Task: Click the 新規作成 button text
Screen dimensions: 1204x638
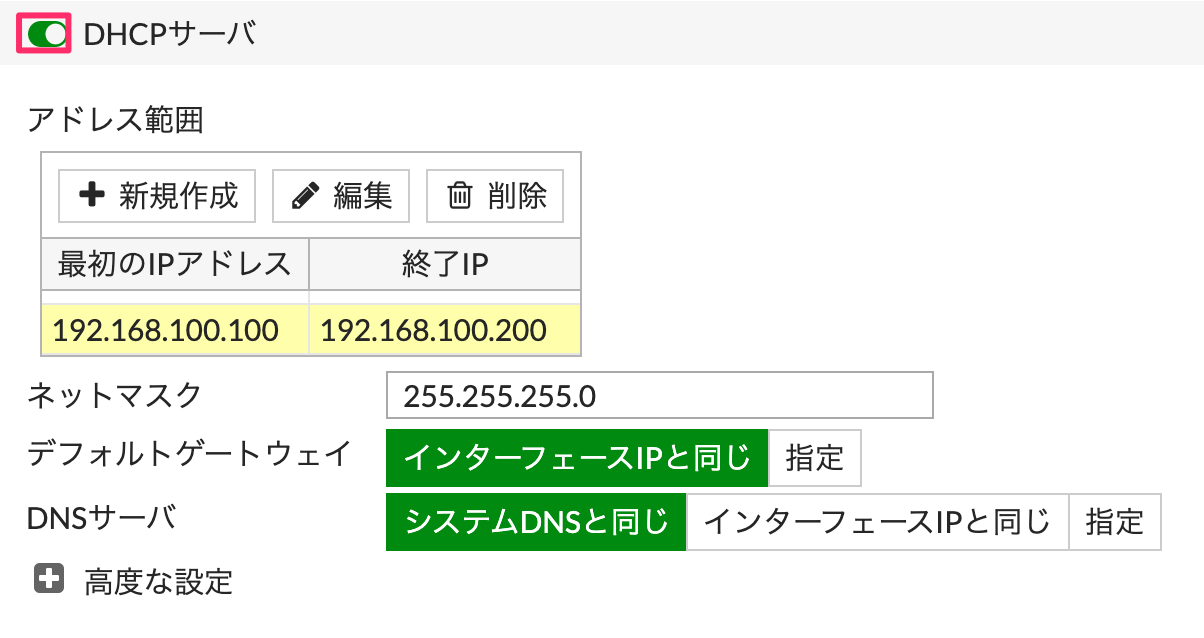Action: coord(178,195)
